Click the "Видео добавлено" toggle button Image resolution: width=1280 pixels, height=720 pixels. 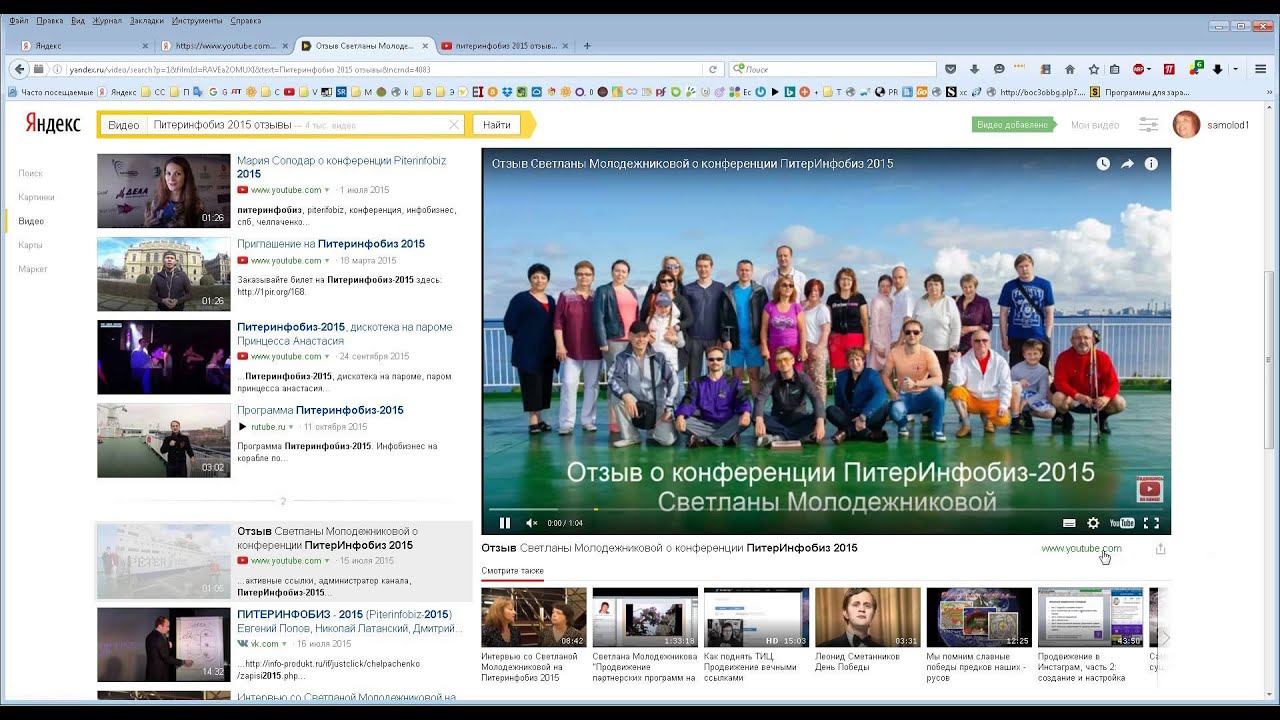pos(1013,125)
